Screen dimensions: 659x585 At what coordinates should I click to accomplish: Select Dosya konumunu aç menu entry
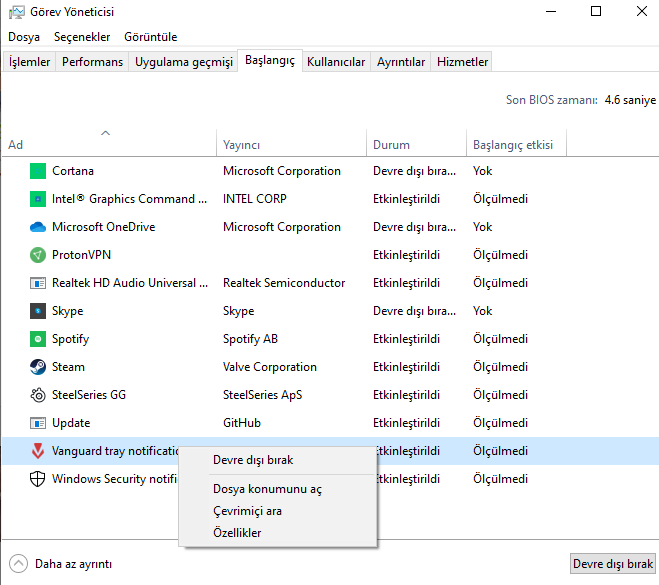[267, 489]
